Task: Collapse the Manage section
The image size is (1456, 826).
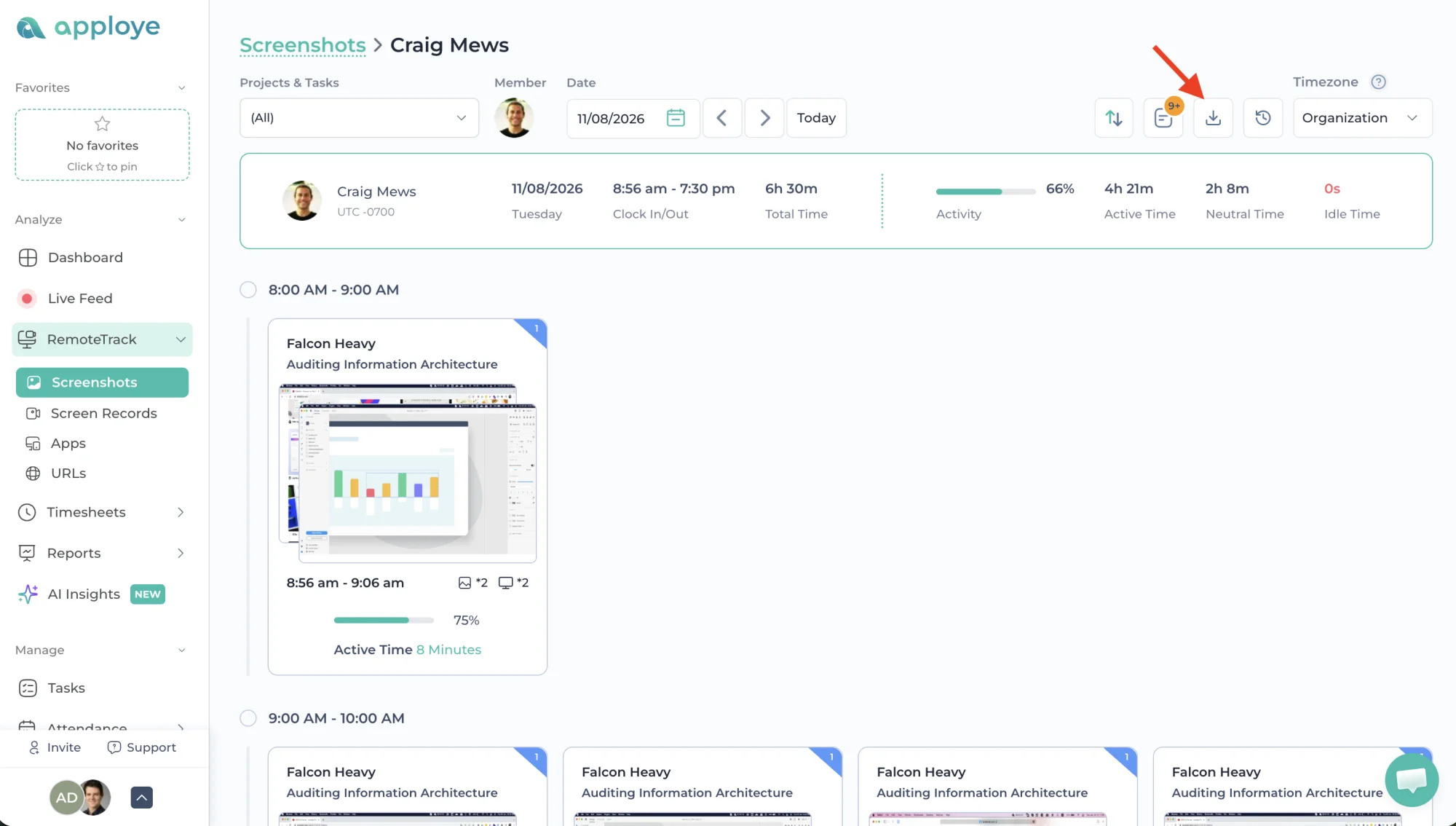Action: pyautogui.click(x=182, y=650)
